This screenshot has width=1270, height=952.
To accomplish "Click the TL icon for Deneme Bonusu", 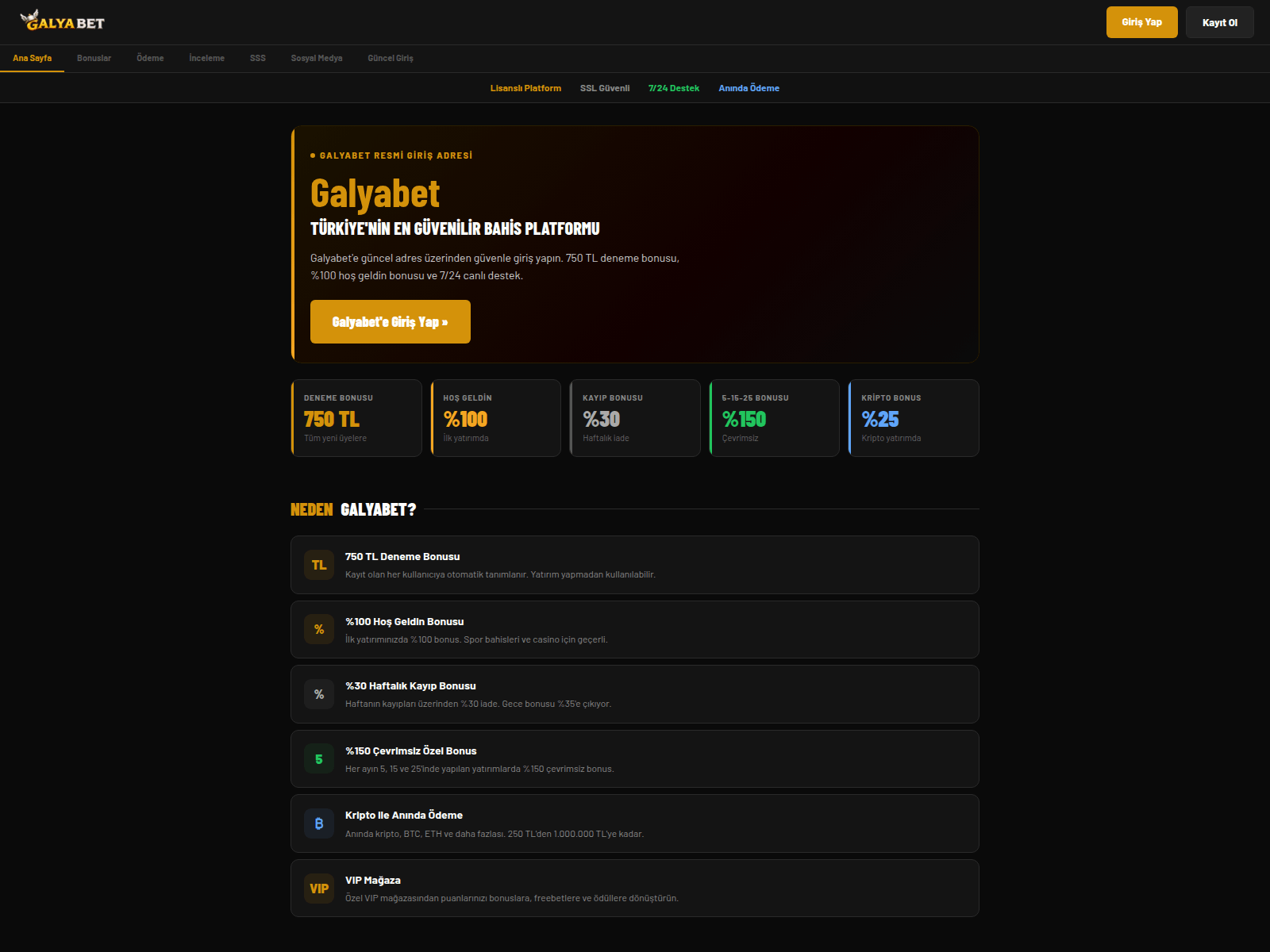I will tap(319, 565).
